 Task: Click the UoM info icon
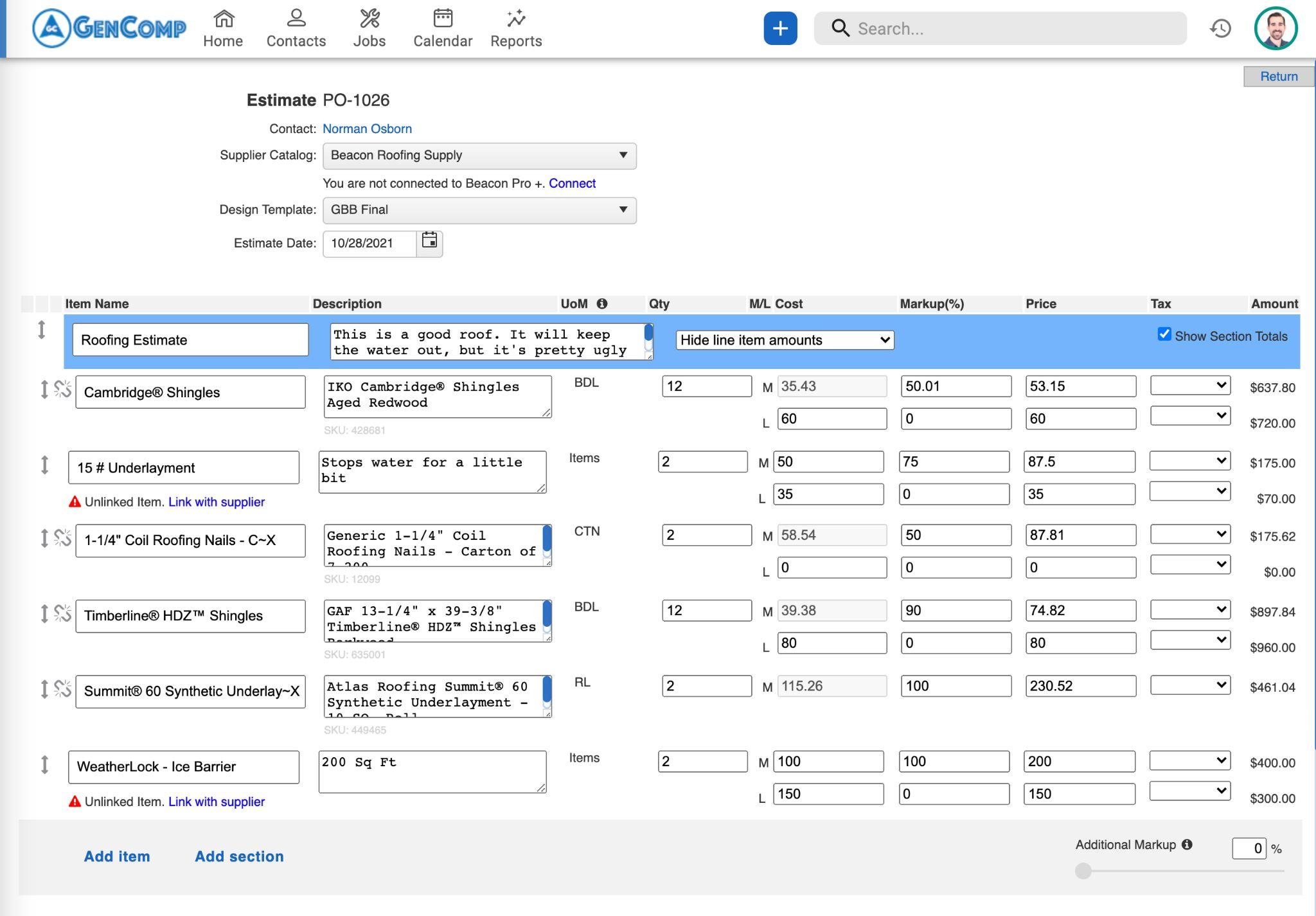point(601,303)
